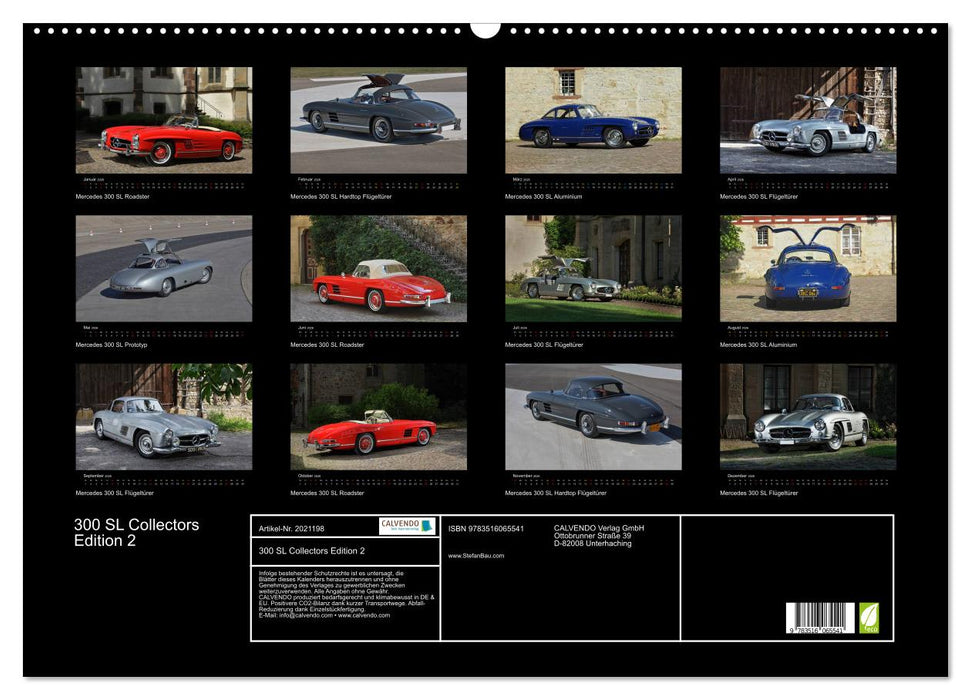The image size is (971, 700).
Task: Click the Dezember silver Flügeltürer front image
Action: tap(805, 415)
